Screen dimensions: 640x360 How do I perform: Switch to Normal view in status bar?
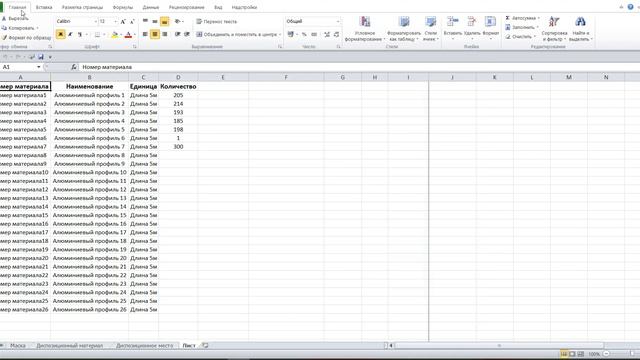coord(564,354)
